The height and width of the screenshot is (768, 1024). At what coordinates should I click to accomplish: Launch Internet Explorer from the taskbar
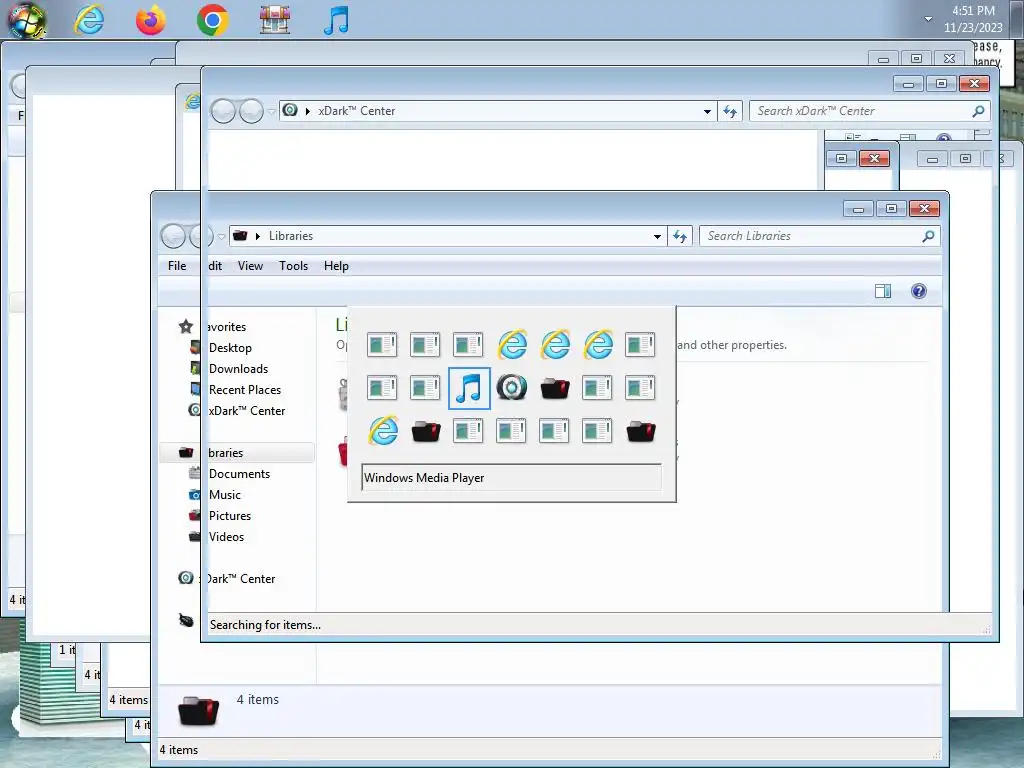pos(89,20)
